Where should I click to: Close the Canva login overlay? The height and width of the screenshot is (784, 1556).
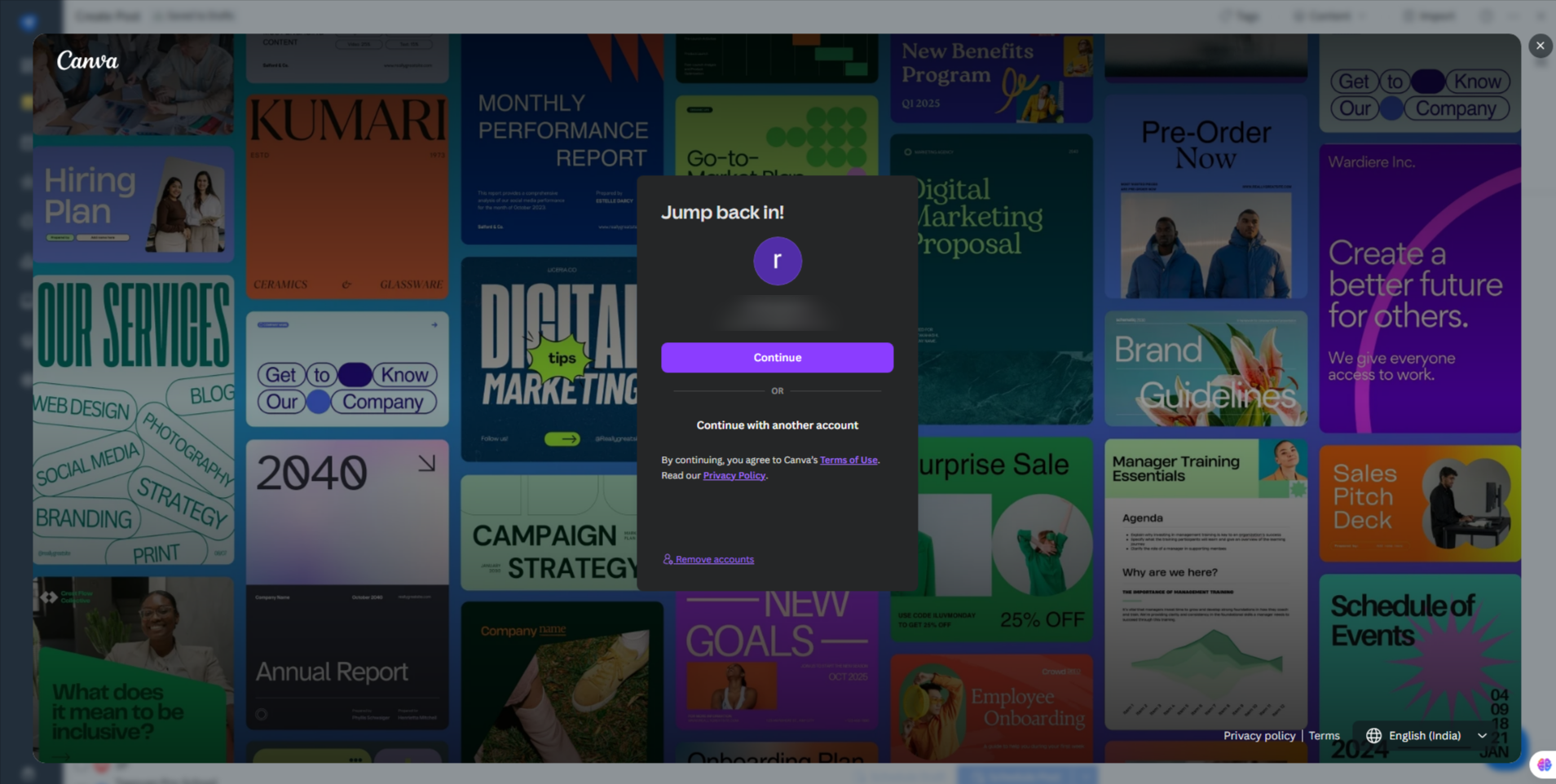click(x=1540, y=46)
